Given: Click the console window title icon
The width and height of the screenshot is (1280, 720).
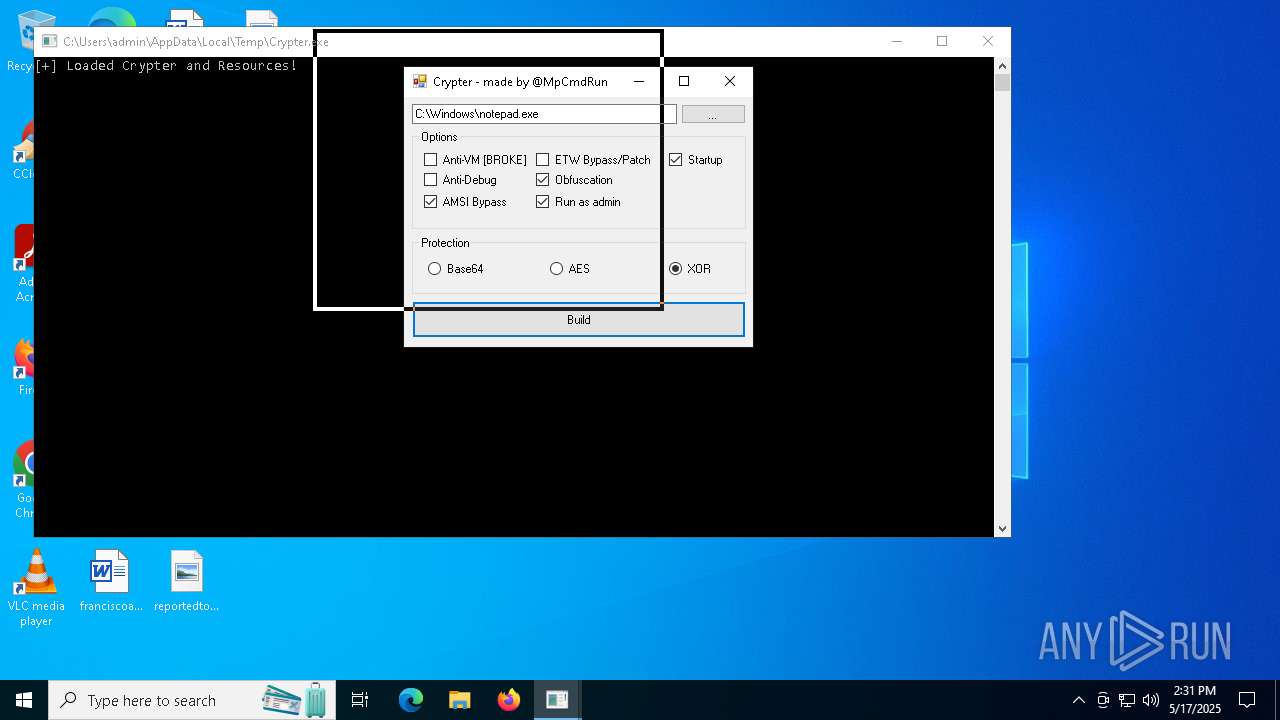Looking at the screenshot, I should [49, 42].
